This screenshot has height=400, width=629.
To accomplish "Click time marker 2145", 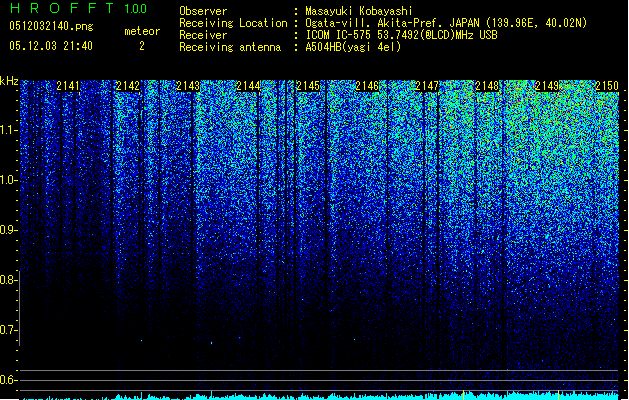I will click(308, 86).
